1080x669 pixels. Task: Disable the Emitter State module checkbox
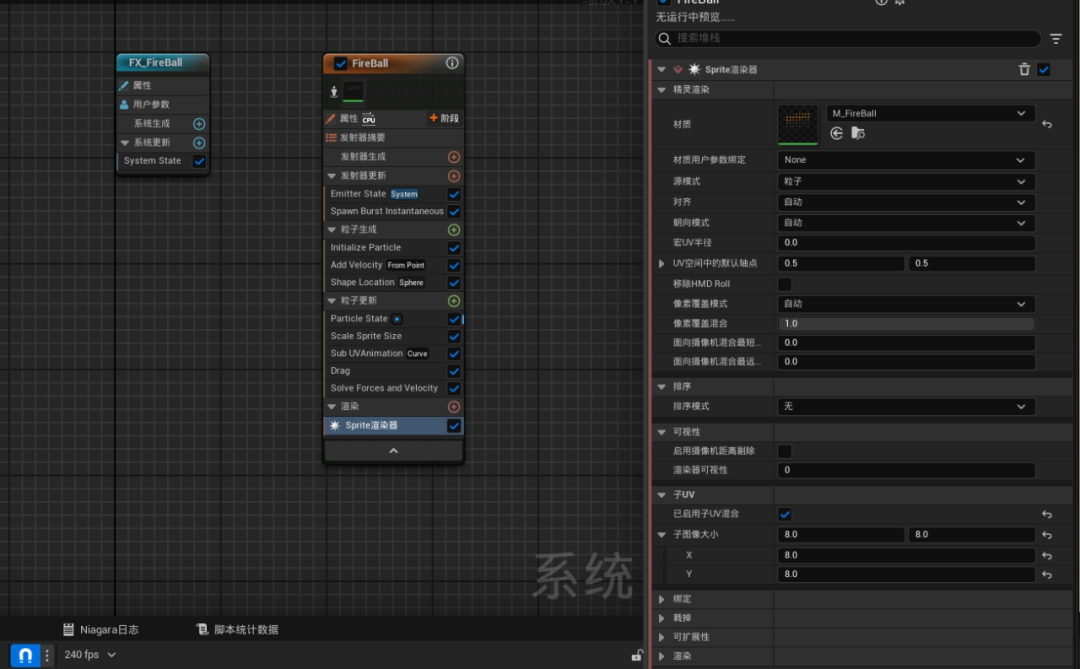click(454, 194)
